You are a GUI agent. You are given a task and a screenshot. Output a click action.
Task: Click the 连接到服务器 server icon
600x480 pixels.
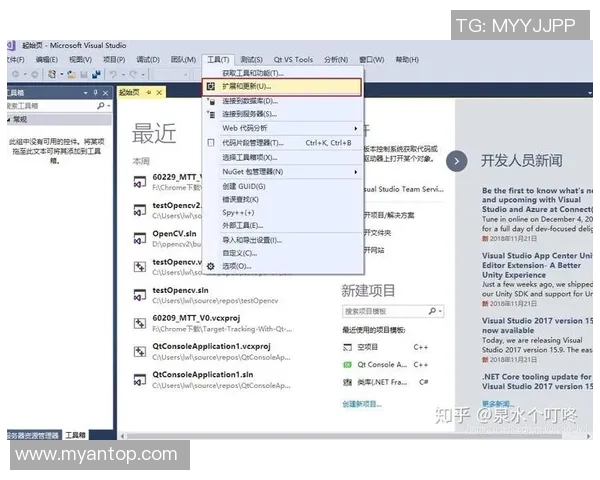click(211, 114)
